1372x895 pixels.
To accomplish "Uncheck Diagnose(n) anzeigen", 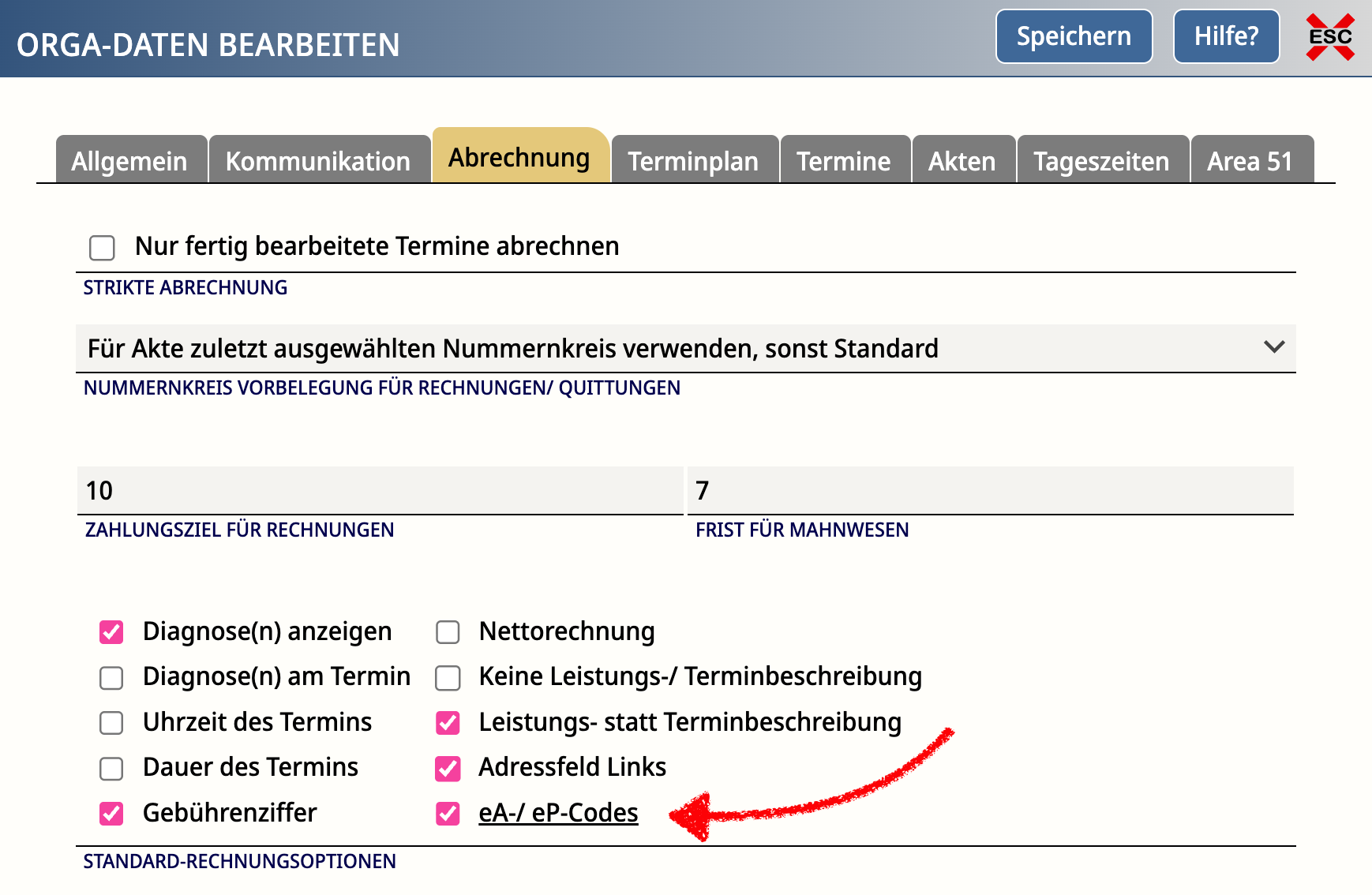I will (x=111, y=632).
